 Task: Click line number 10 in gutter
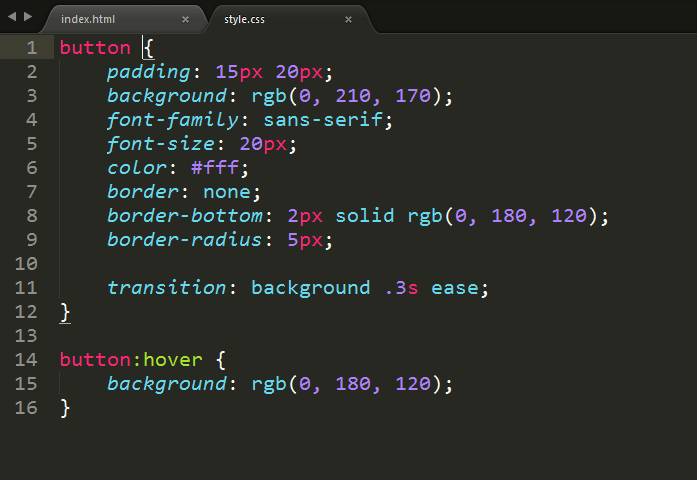(x=26, y=264)
